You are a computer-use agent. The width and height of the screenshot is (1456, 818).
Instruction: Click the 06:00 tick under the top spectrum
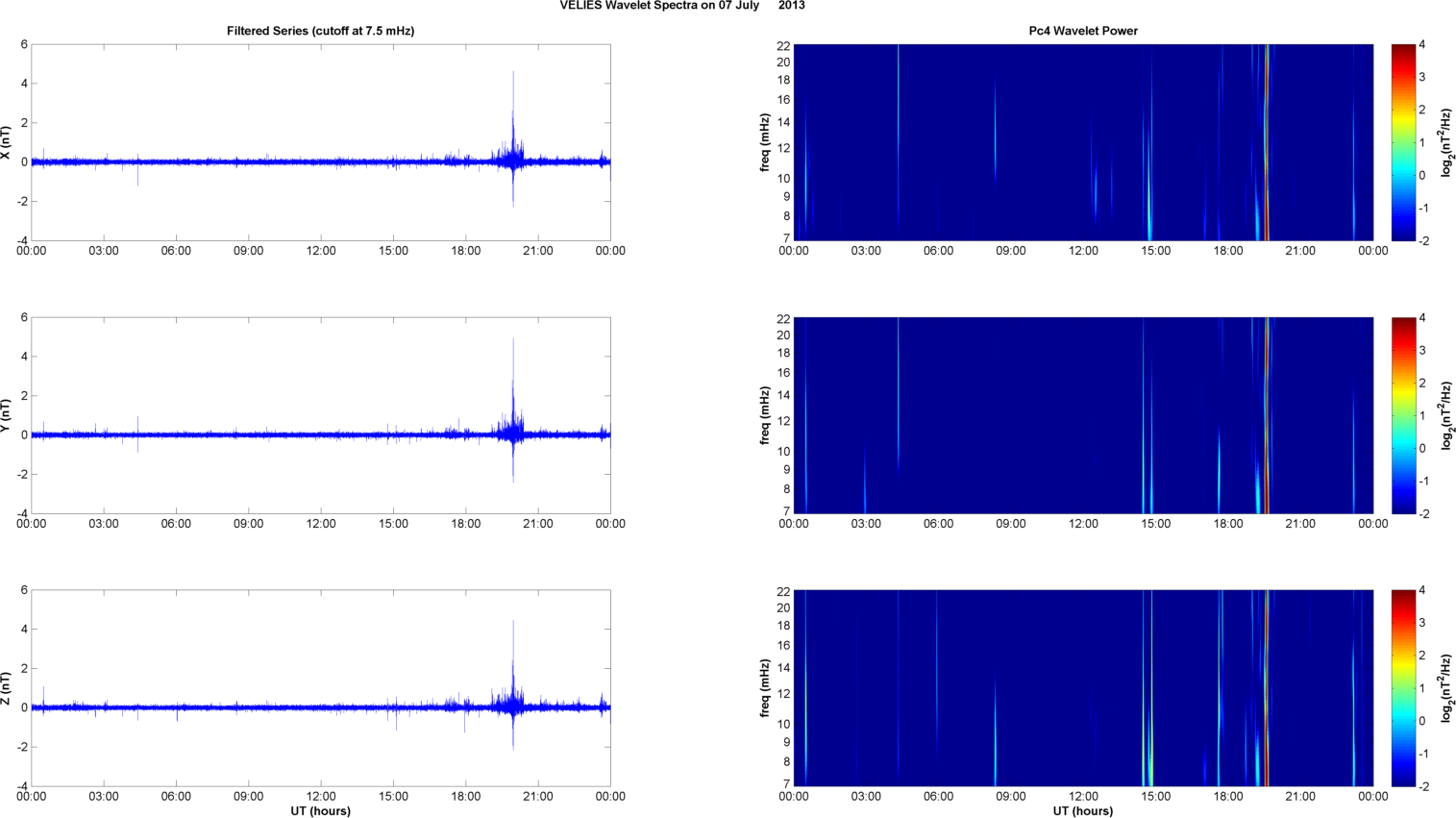939,251
